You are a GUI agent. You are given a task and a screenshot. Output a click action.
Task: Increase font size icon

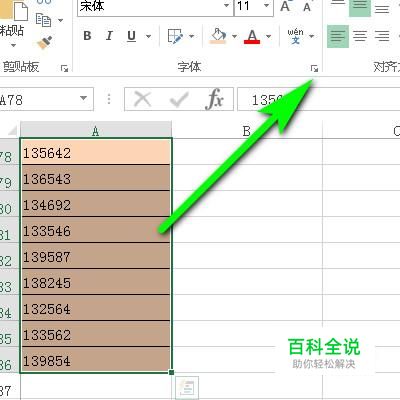coord(285,6)
